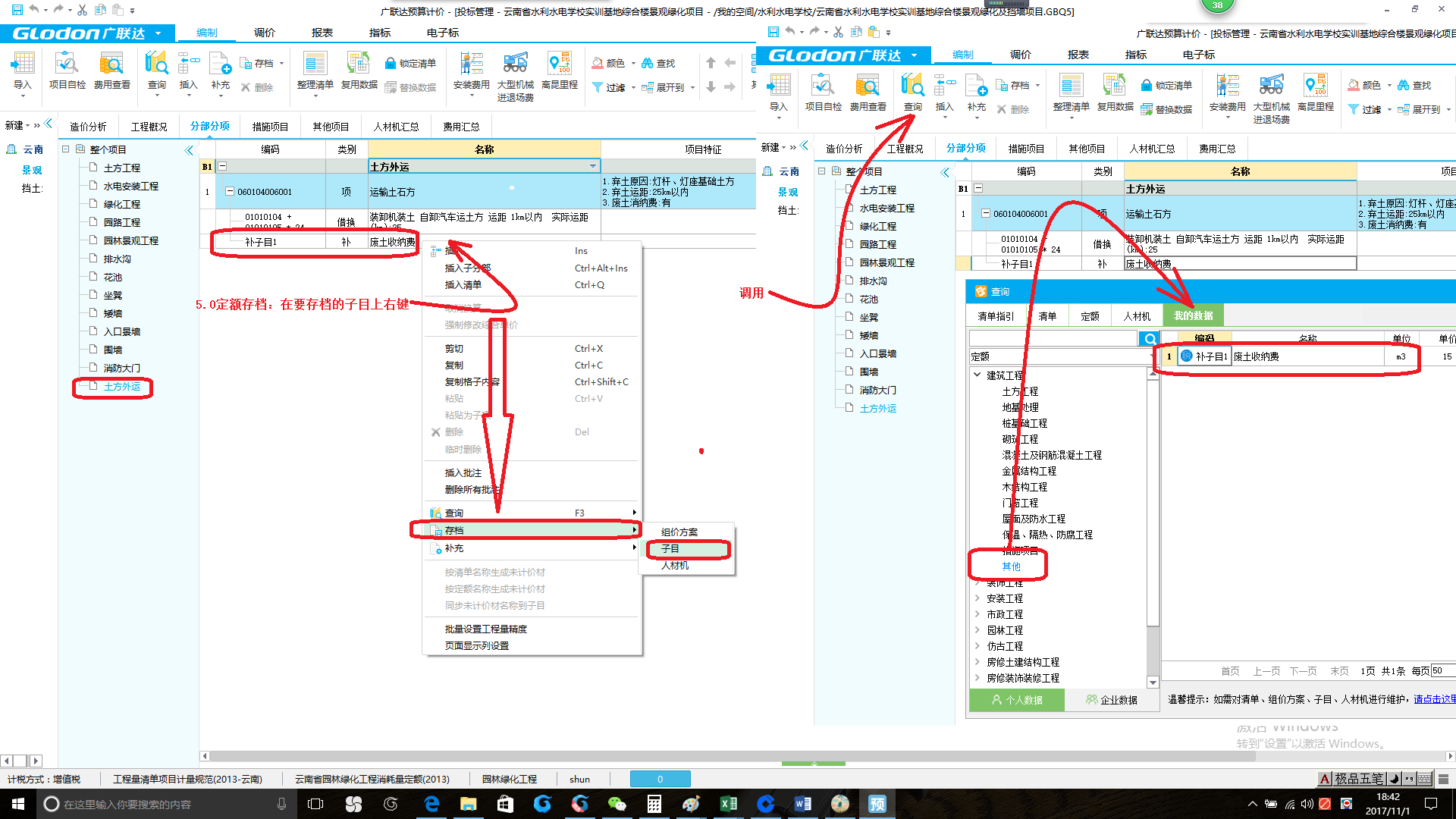Open Edge browser from taskbar
This screenshot has width=1456, height=819.
click(431, 804)
